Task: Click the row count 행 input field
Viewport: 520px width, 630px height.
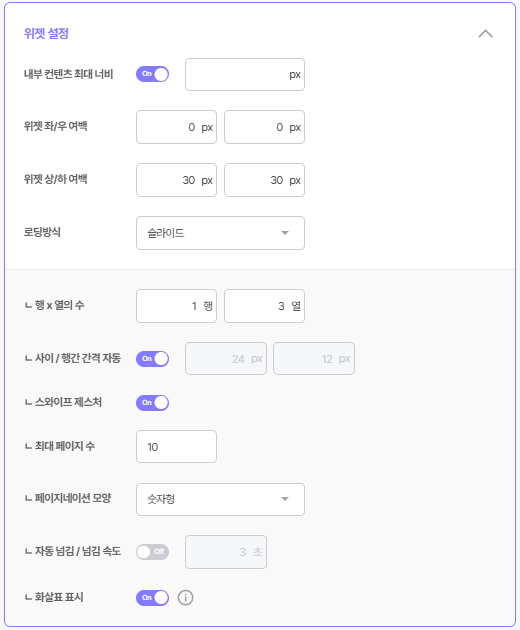Action: pos(176,306)
